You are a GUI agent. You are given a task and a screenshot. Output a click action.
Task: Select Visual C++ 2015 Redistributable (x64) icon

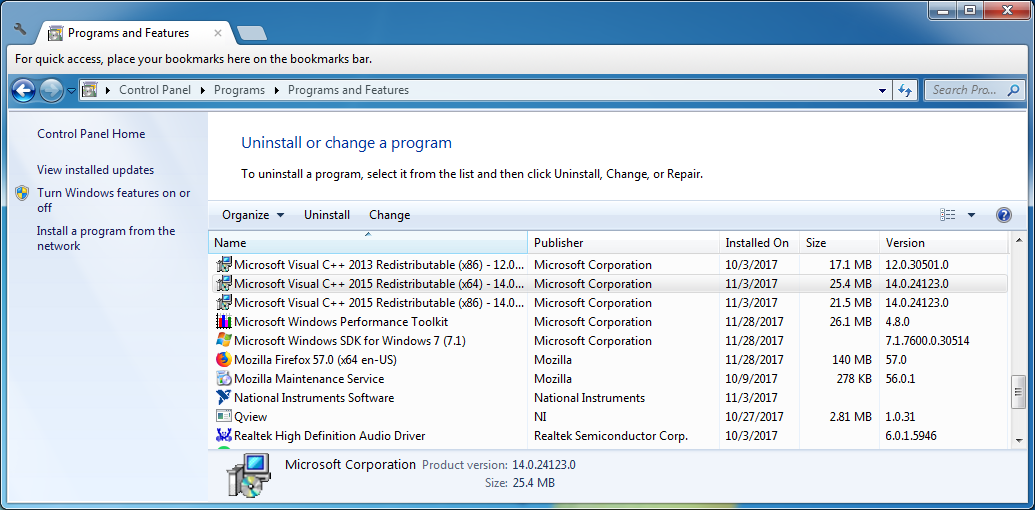224,284
